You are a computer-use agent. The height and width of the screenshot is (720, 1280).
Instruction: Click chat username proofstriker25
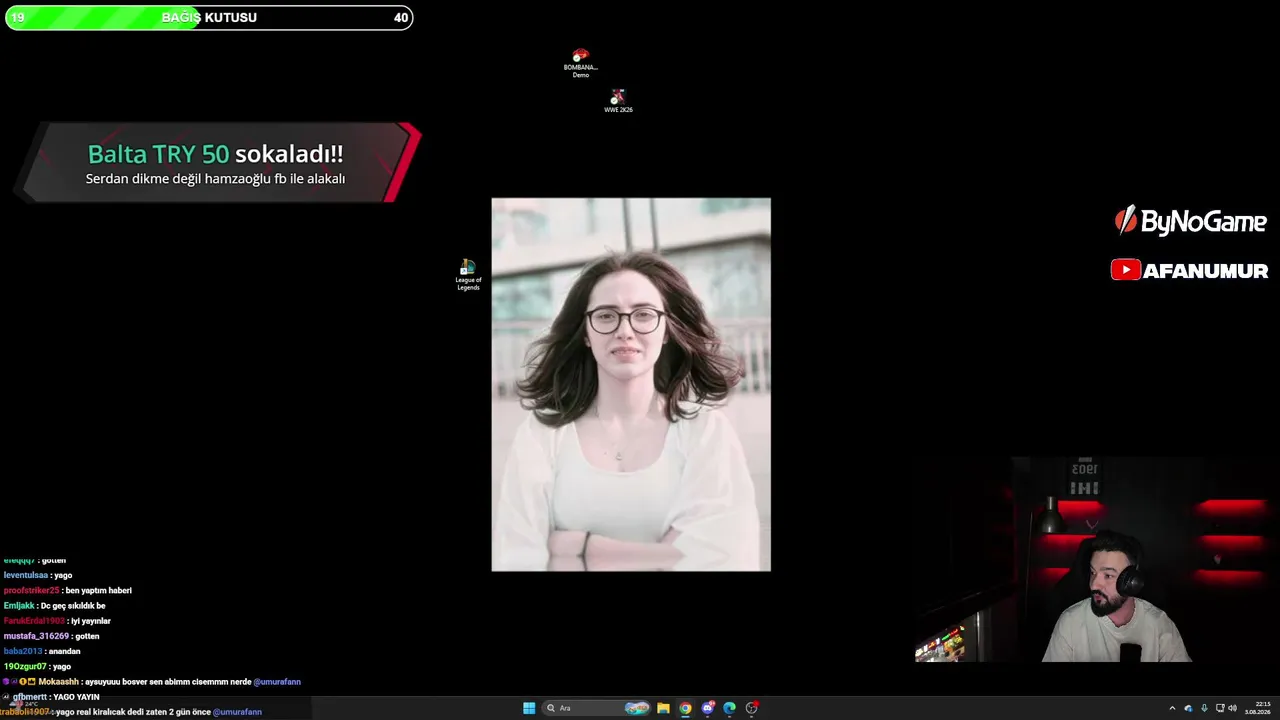[x=31, y=590]
